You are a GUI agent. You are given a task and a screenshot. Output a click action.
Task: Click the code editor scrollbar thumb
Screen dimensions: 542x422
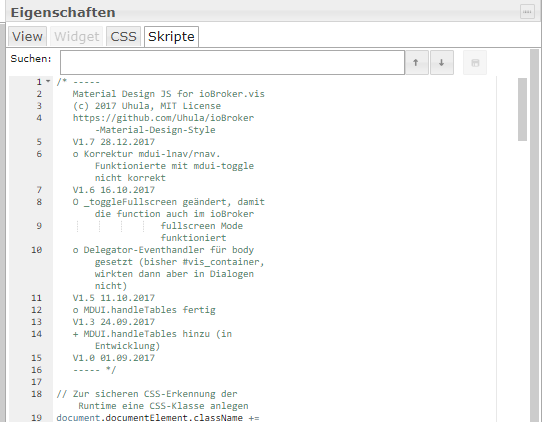pos(522,109)
